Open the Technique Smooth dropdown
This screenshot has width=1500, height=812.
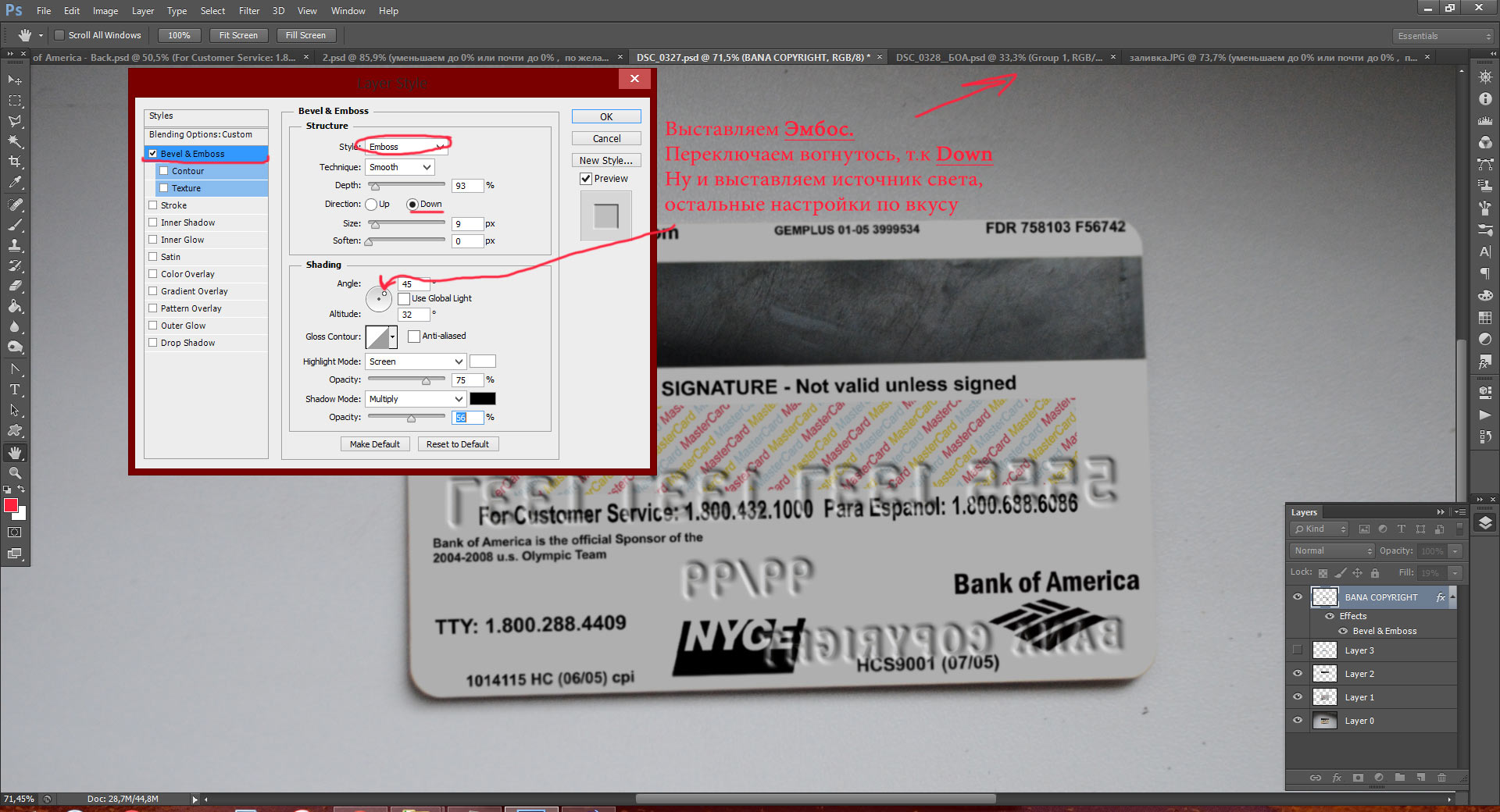tap(400, 167)
